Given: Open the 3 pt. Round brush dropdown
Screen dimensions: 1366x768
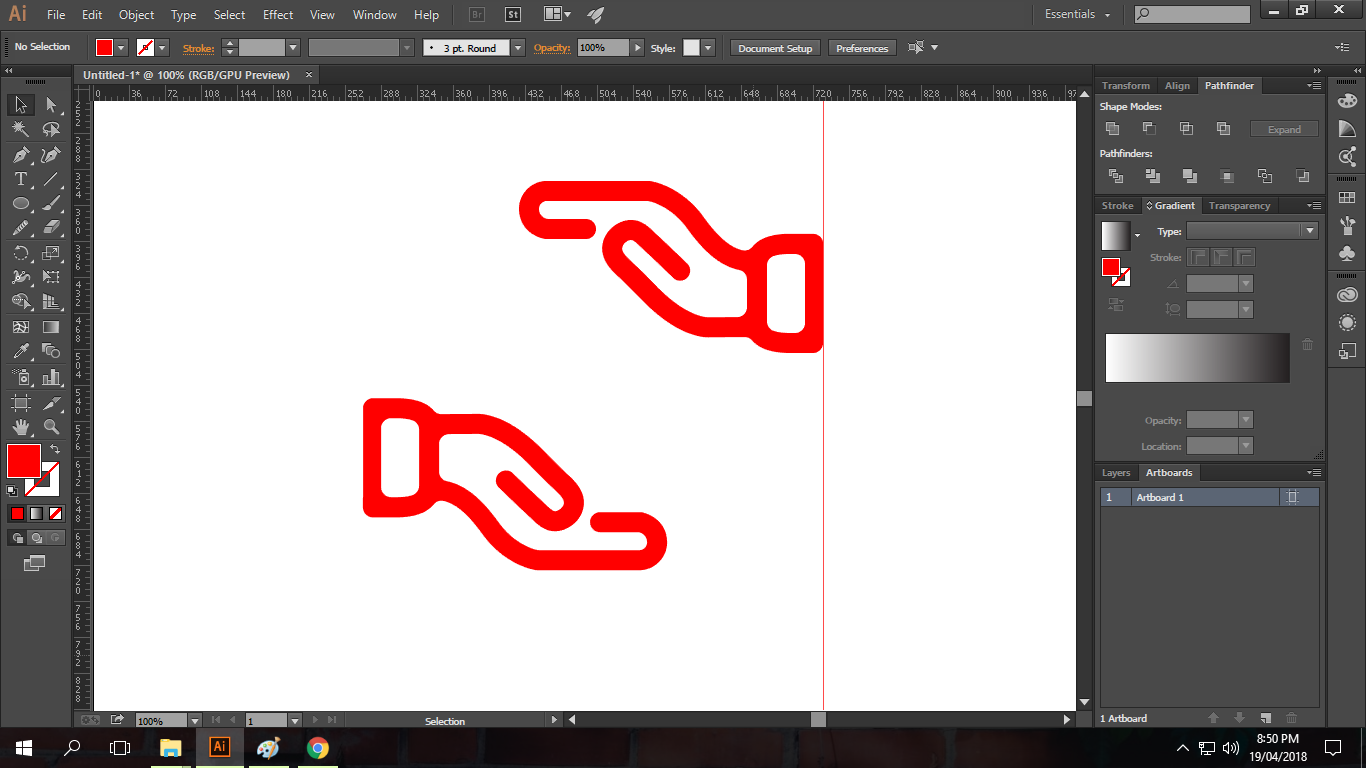Looking at the screenshot, I should [x=518, y=47].
